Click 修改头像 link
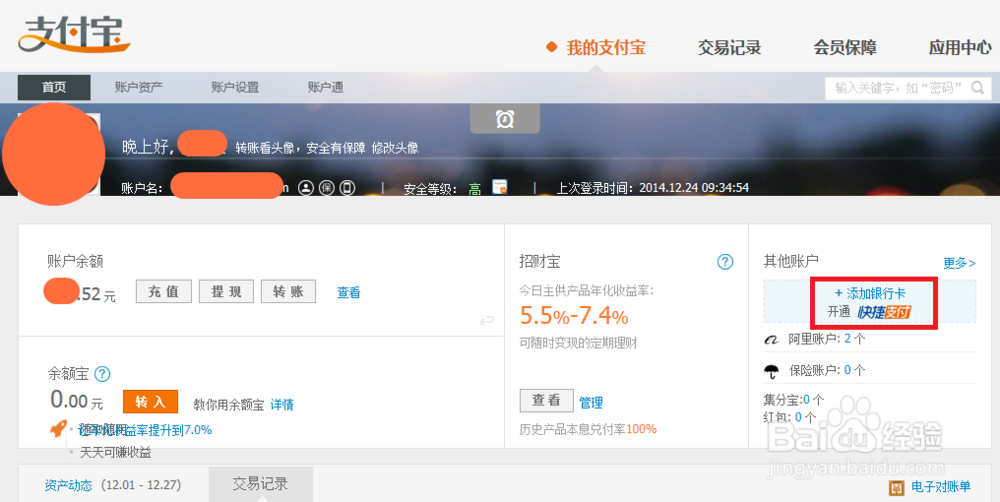 (395, 148)
